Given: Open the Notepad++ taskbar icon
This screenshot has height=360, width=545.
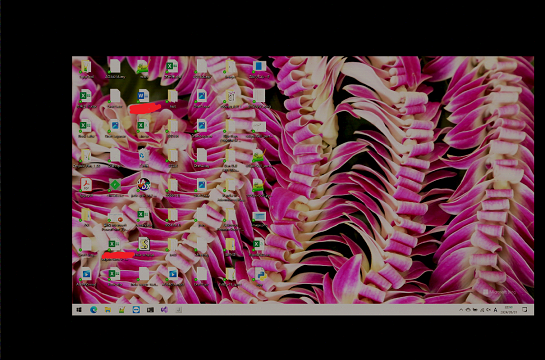Looking at the screenshot, I should pyautogui.click(x=122, y=310).
